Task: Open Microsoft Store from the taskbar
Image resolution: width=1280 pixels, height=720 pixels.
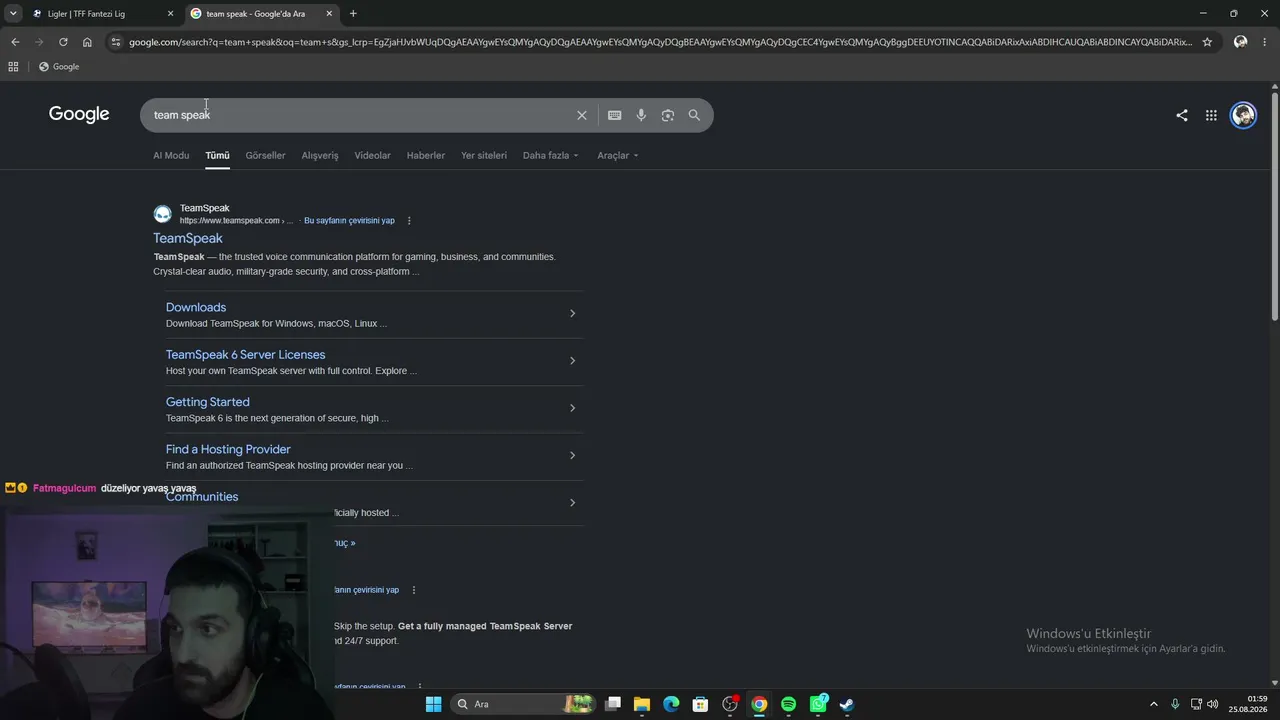Action: [x=701, y=704]
